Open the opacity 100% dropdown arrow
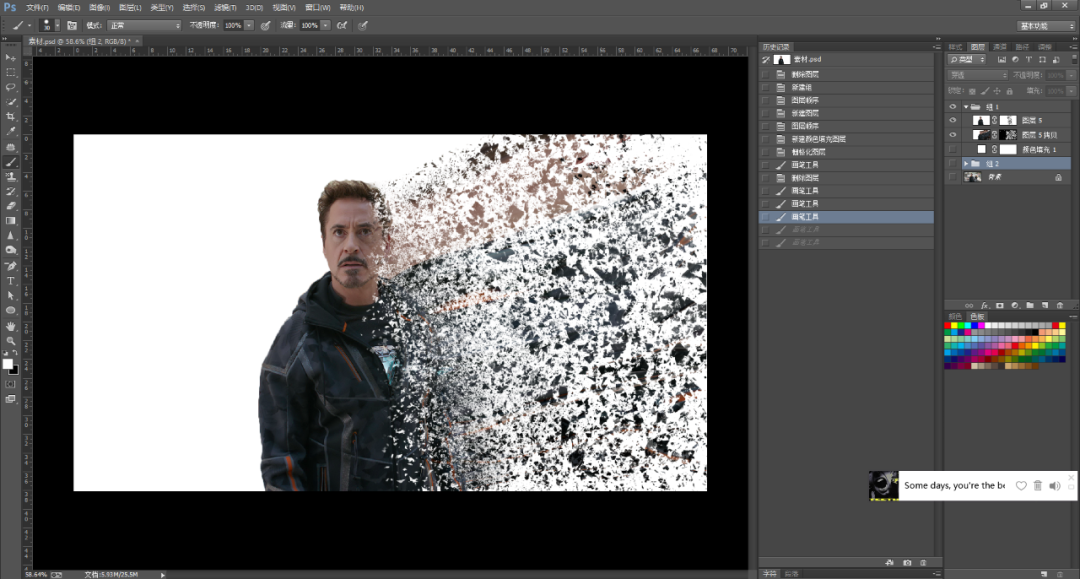 click(x=249, y=25)
